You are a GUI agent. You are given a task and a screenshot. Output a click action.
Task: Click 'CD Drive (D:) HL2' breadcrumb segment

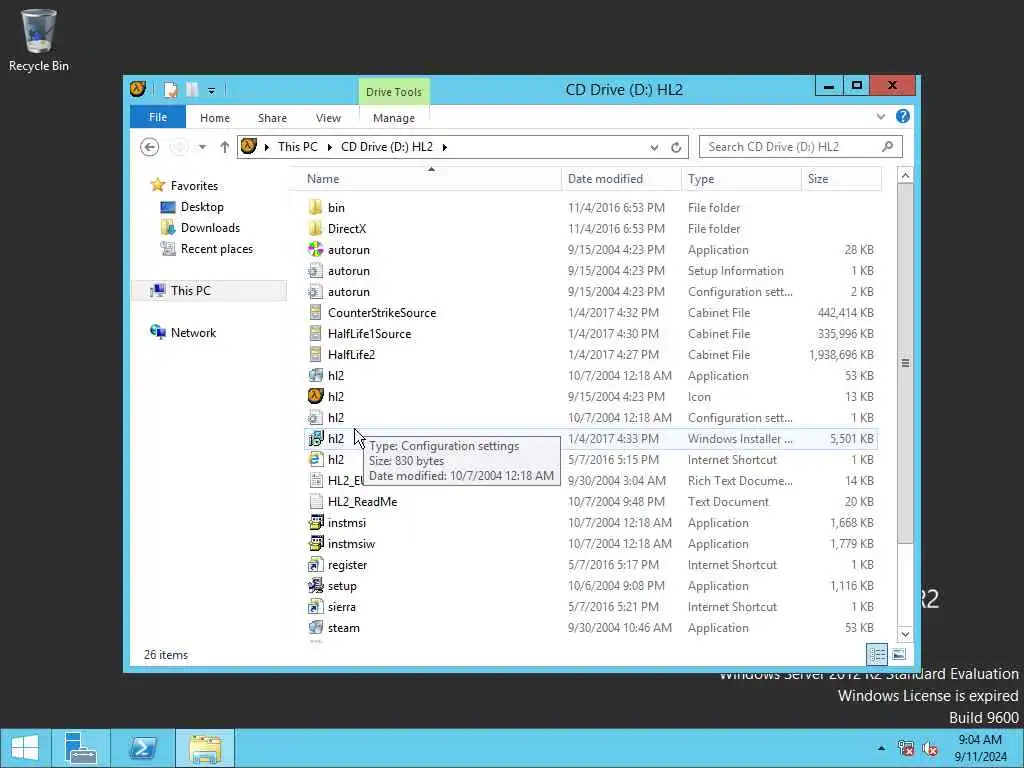[387, 147]
